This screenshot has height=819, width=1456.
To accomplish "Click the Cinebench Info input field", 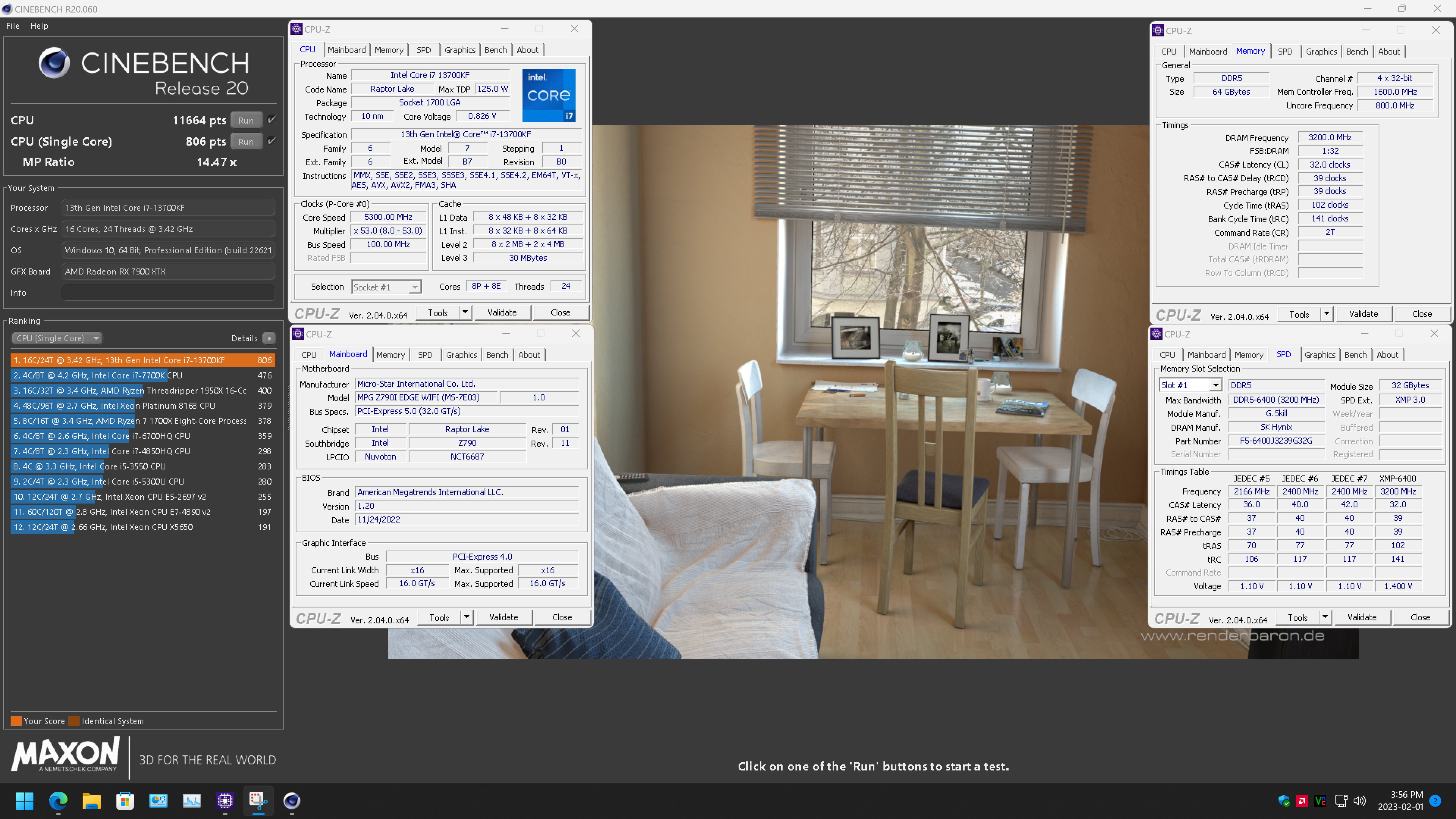I will pos(168,293).
